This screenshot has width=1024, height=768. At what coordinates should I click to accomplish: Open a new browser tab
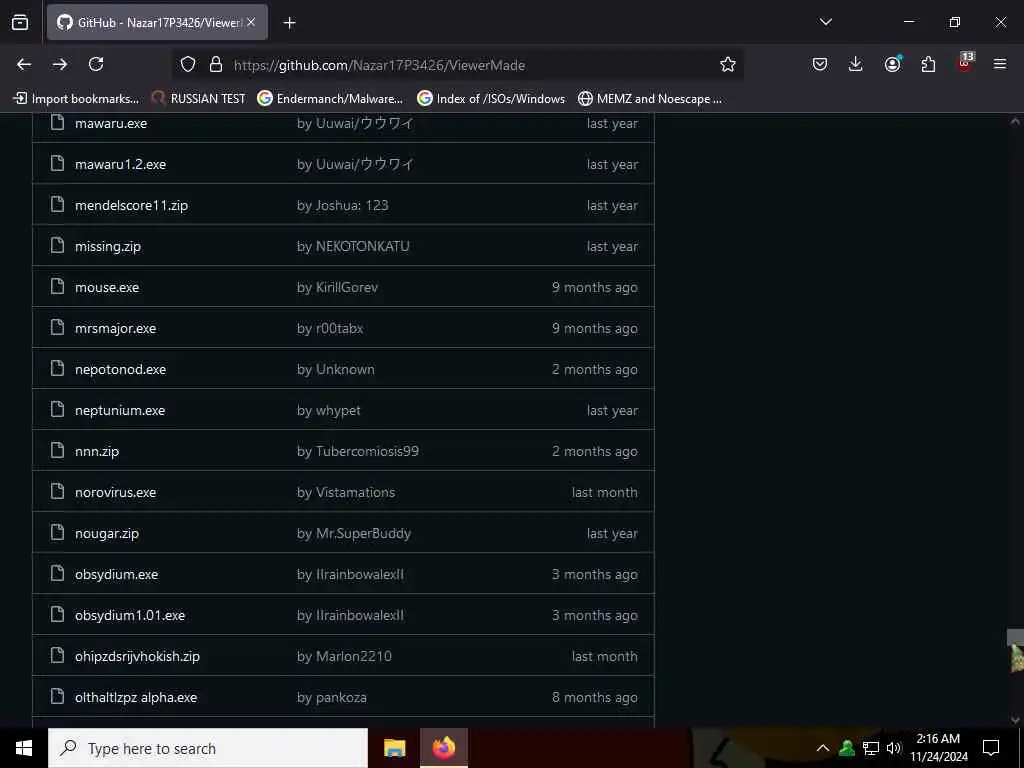point(289,23)
